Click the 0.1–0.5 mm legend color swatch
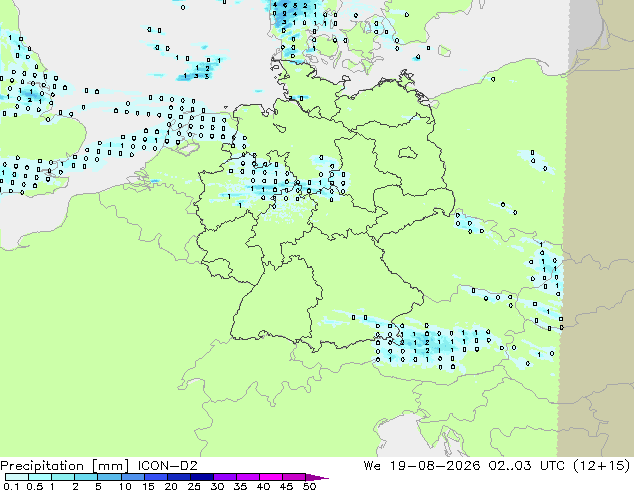The image size is (634, 490). tap(17, 477)
